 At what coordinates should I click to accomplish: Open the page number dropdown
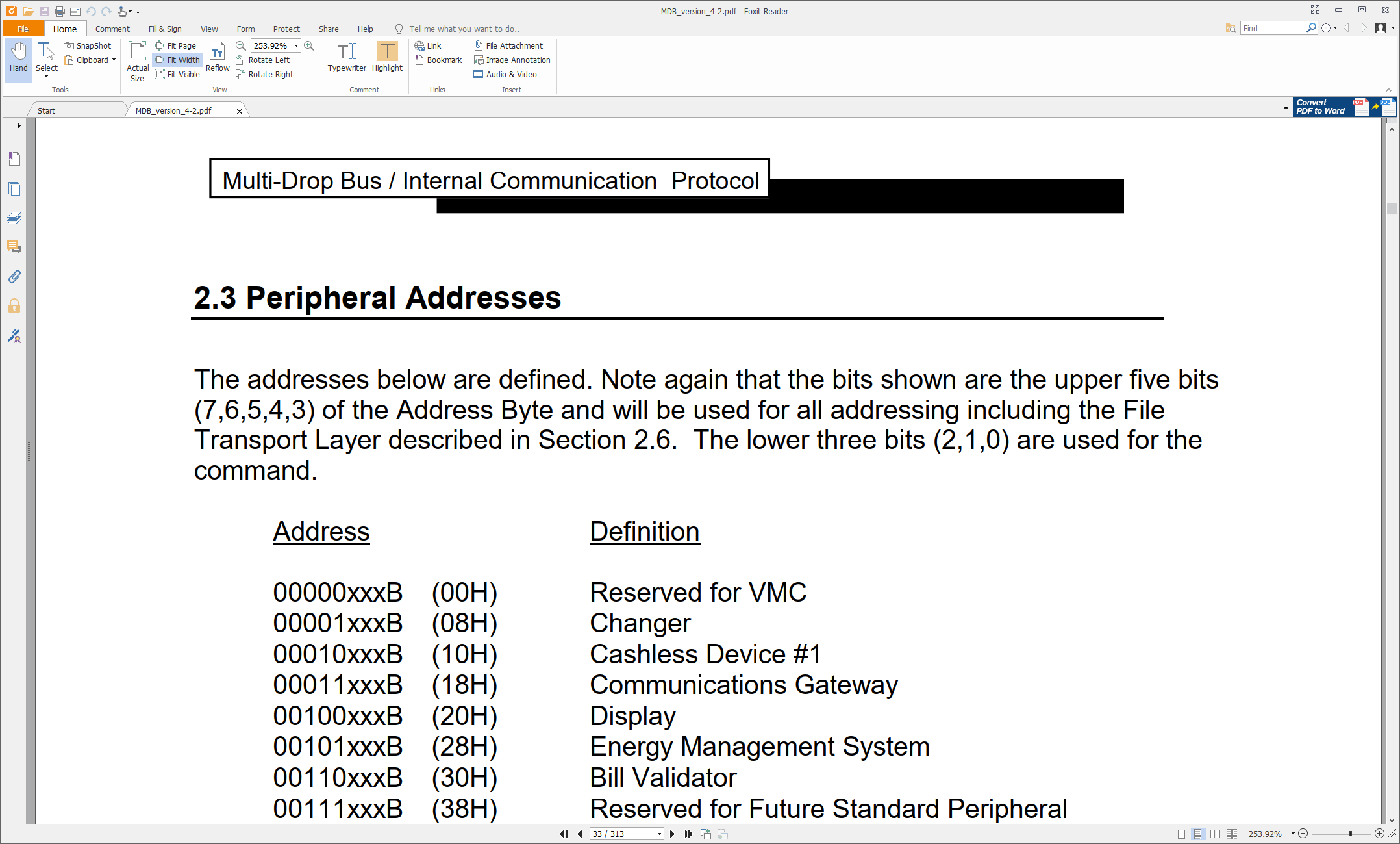pyautogui.click(x=659, y=834)
